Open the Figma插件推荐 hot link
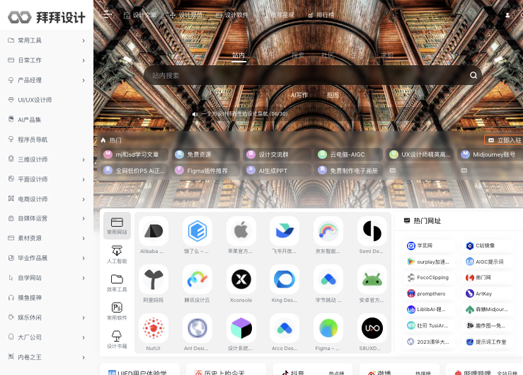This screenshot has width=523, height=375. 206,170
